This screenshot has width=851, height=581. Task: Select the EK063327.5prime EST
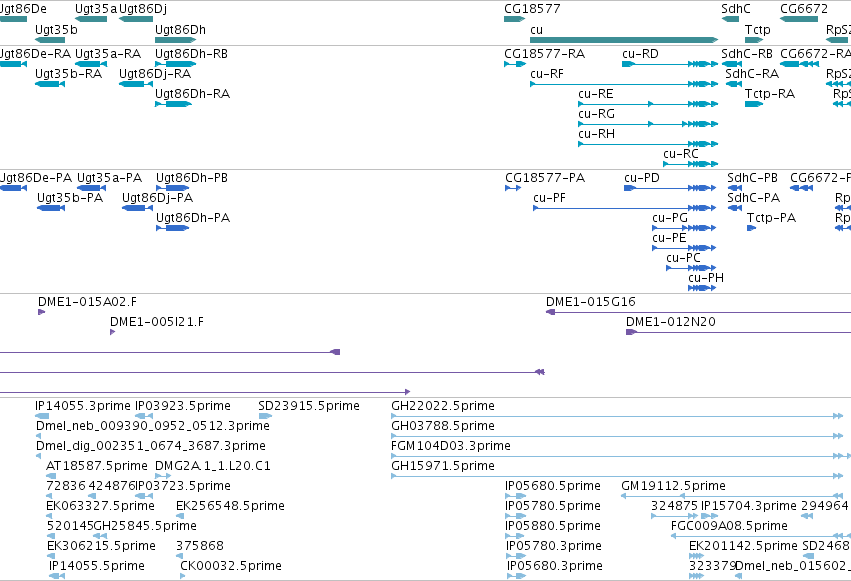[49, 516]
